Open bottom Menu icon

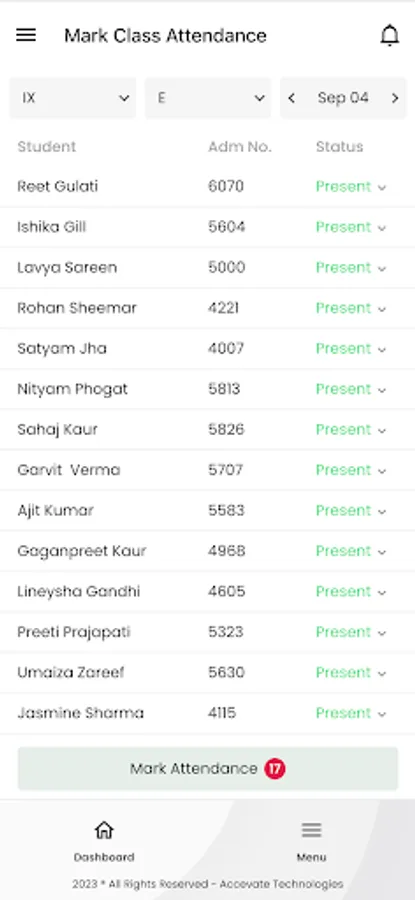[x=312, y=830]
